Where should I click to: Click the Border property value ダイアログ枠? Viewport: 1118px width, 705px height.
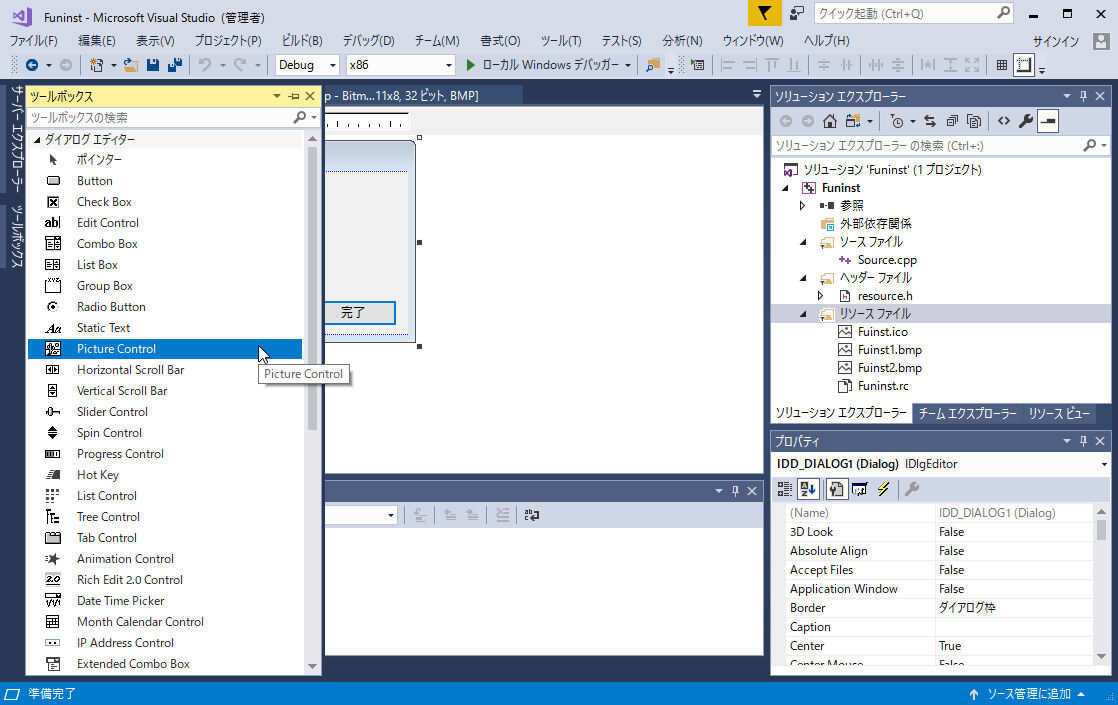click(x=1013, y=608)
